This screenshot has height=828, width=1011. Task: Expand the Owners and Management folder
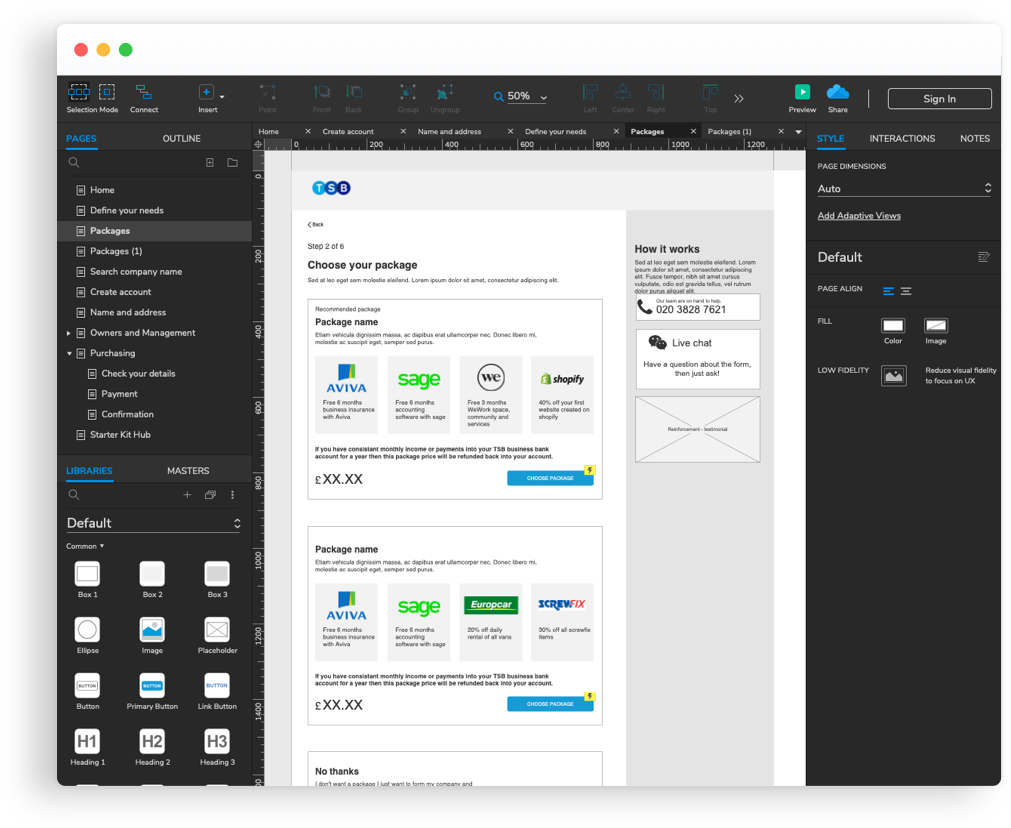coord(69,333)
